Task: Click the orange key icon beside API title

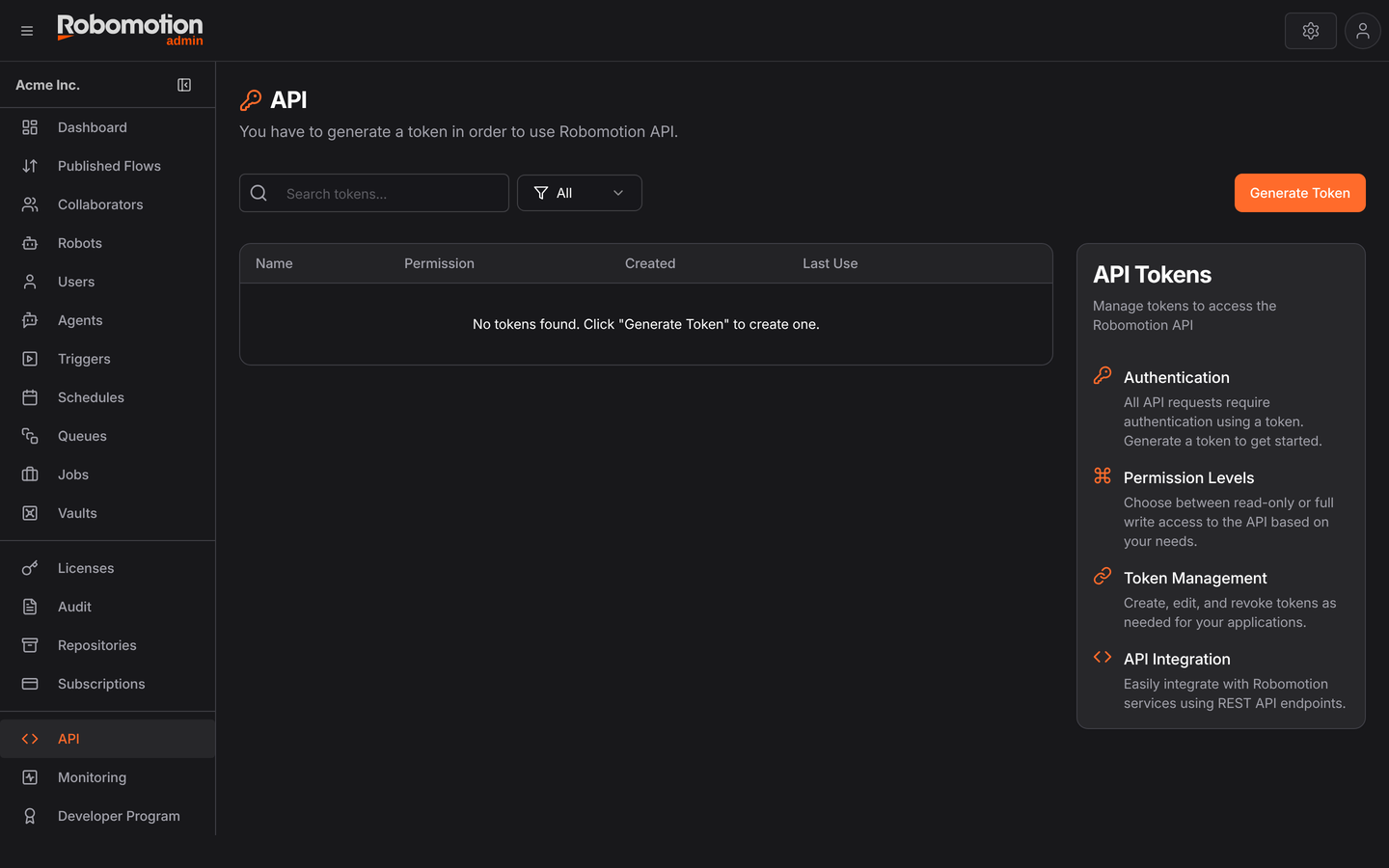Action: click(251, 100)
